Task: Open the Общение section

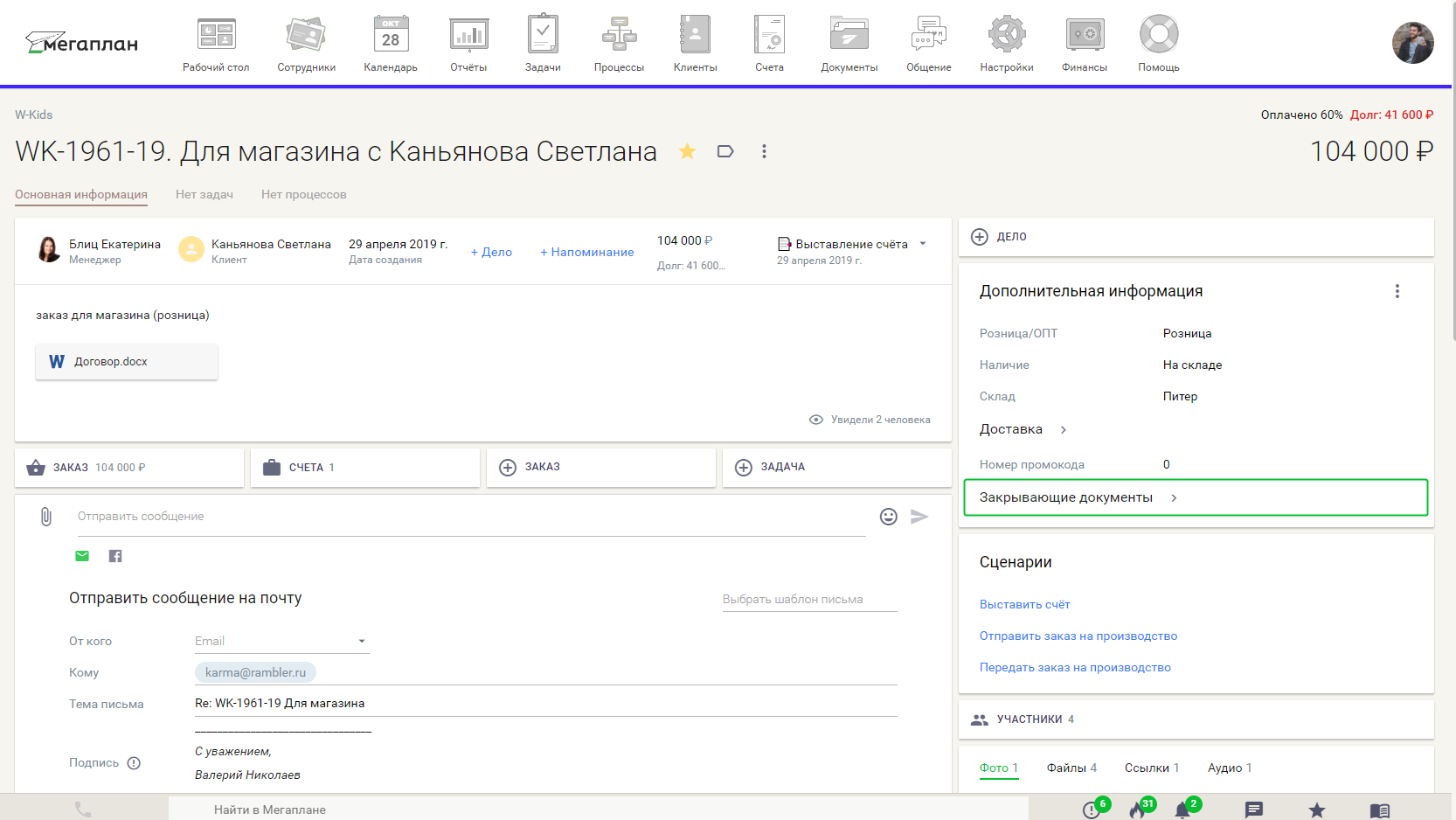Action: point(929,44)
